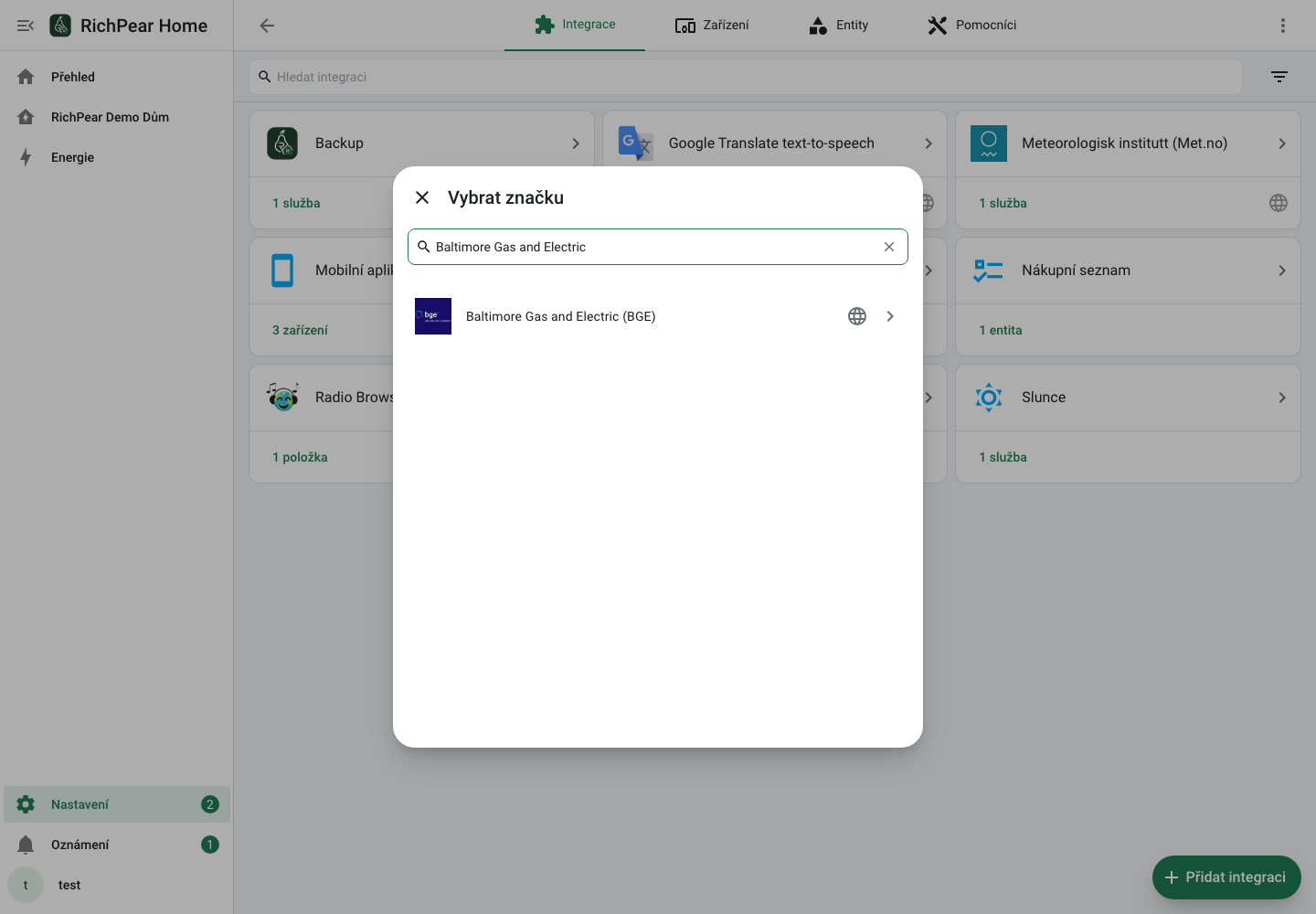Open the integrations filter icon

(x=1279, y=77)
